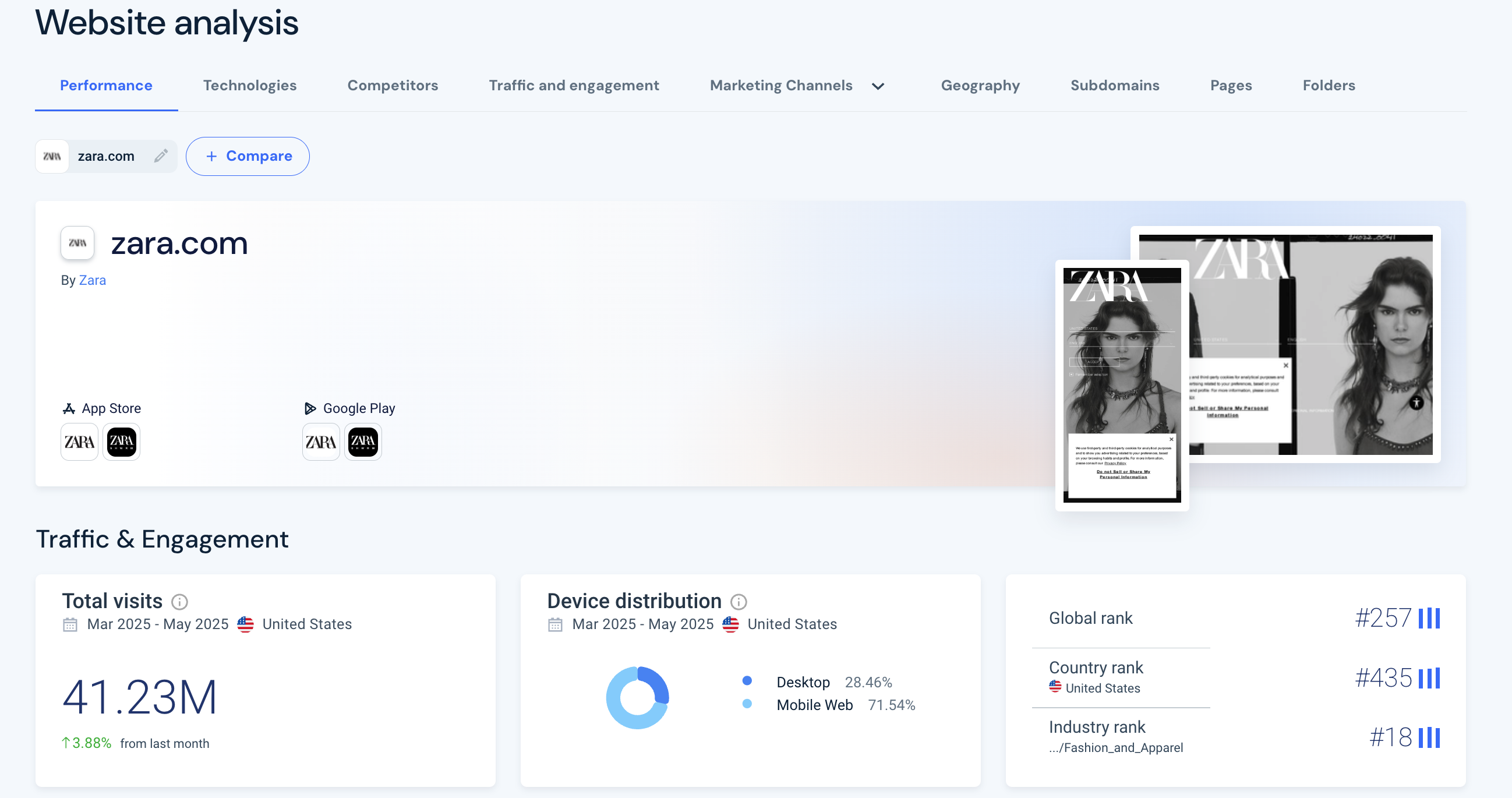Open the black Zara App Store app
The height and width of the screenshot is (798, 1512).
click(x=122, y=442)
